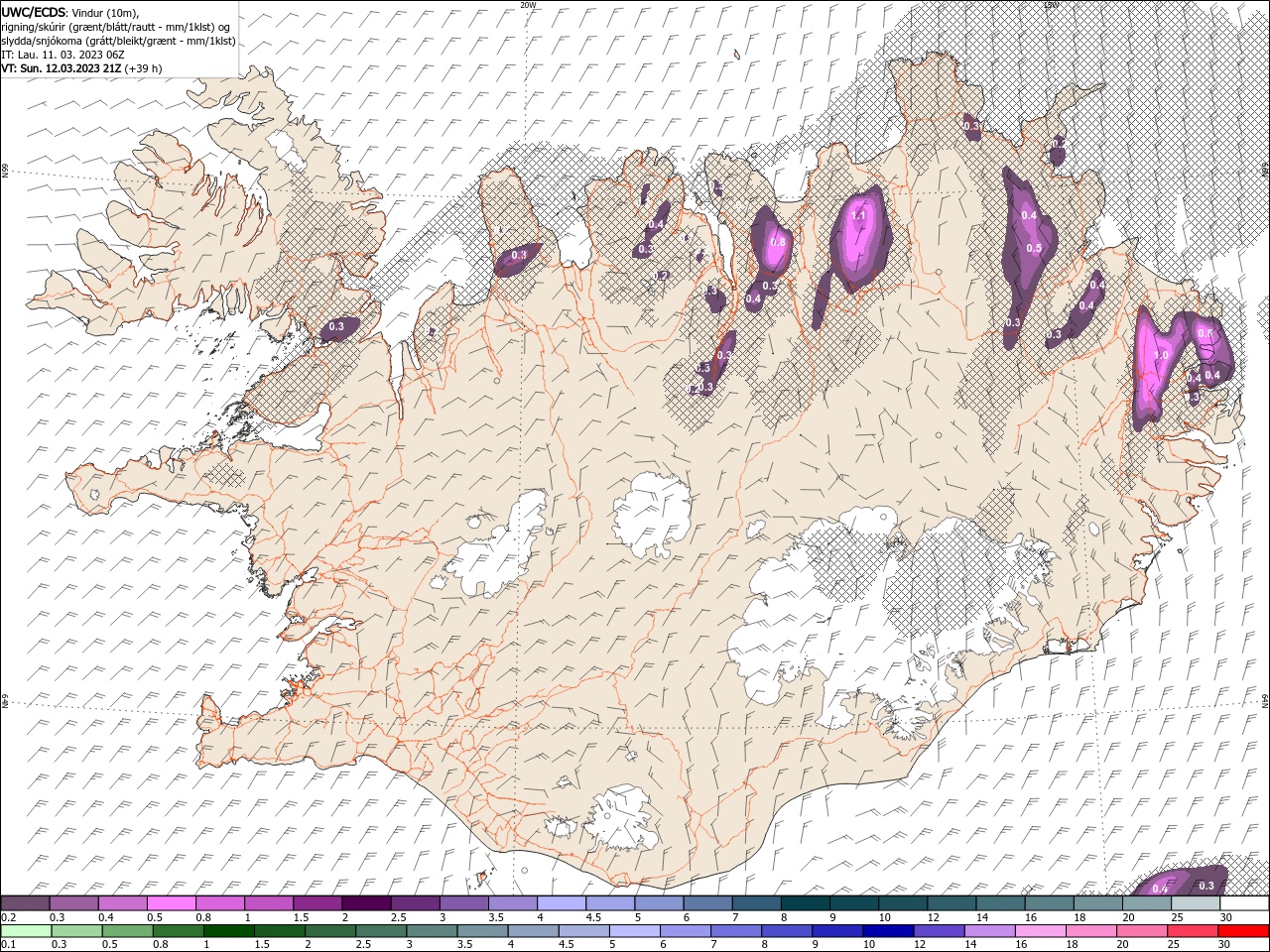Select the darkest purple 2 swatch in upper legend row

point(366,903)
